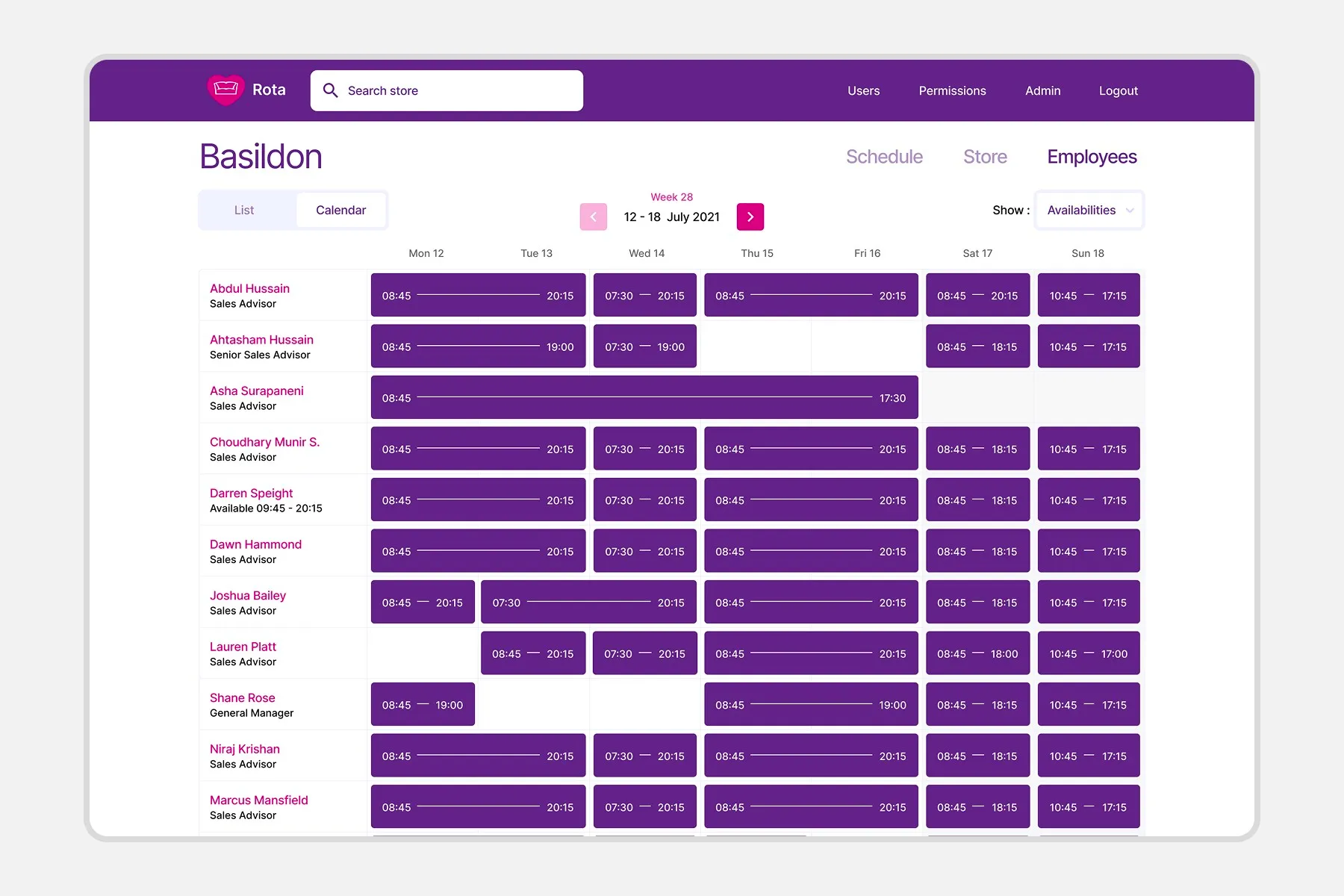Click the Mon 12 column header
Viewport: 1344px width, 896px height.
pos(426,253)
